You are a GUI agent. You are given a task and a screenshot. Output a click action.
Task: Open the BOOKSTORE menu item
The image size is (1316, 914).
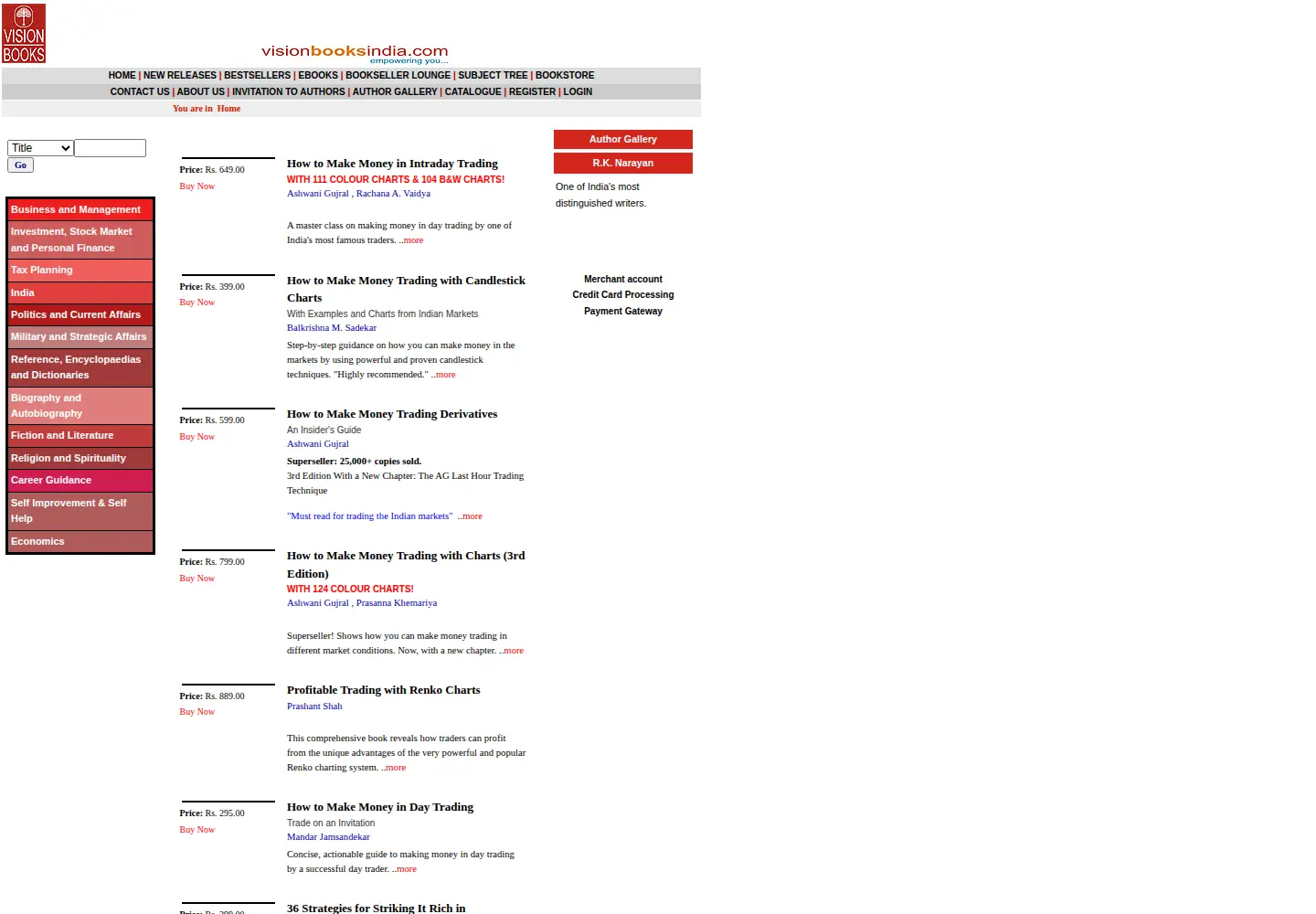tap(565, 76)
